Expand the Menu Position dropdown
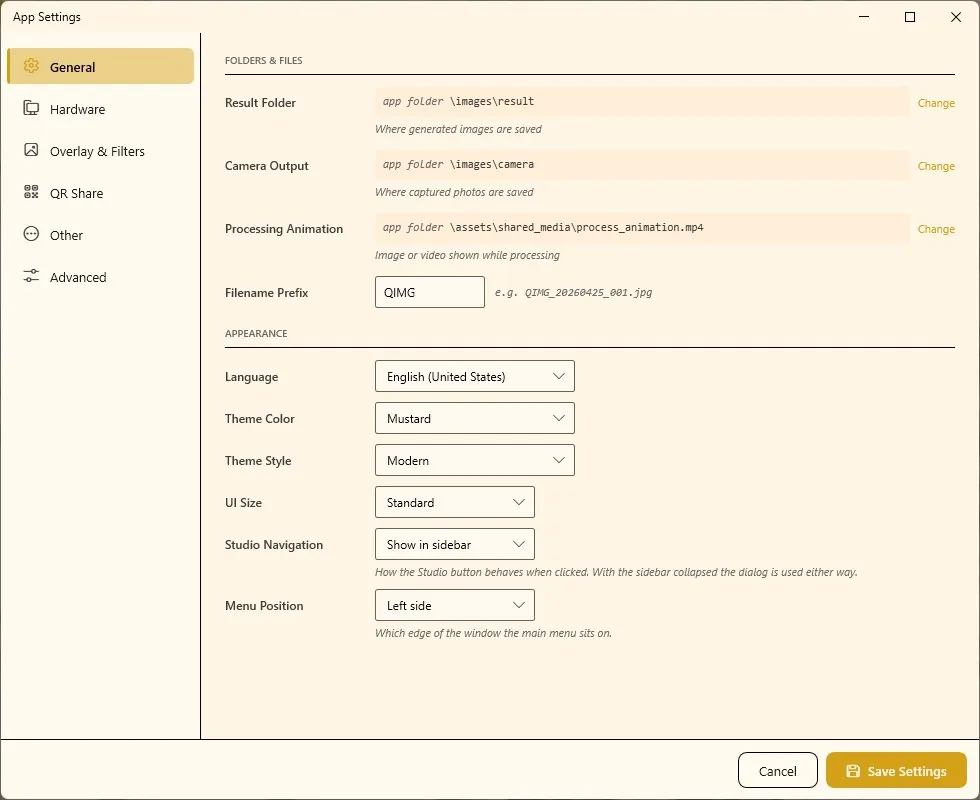 [454, 605]
